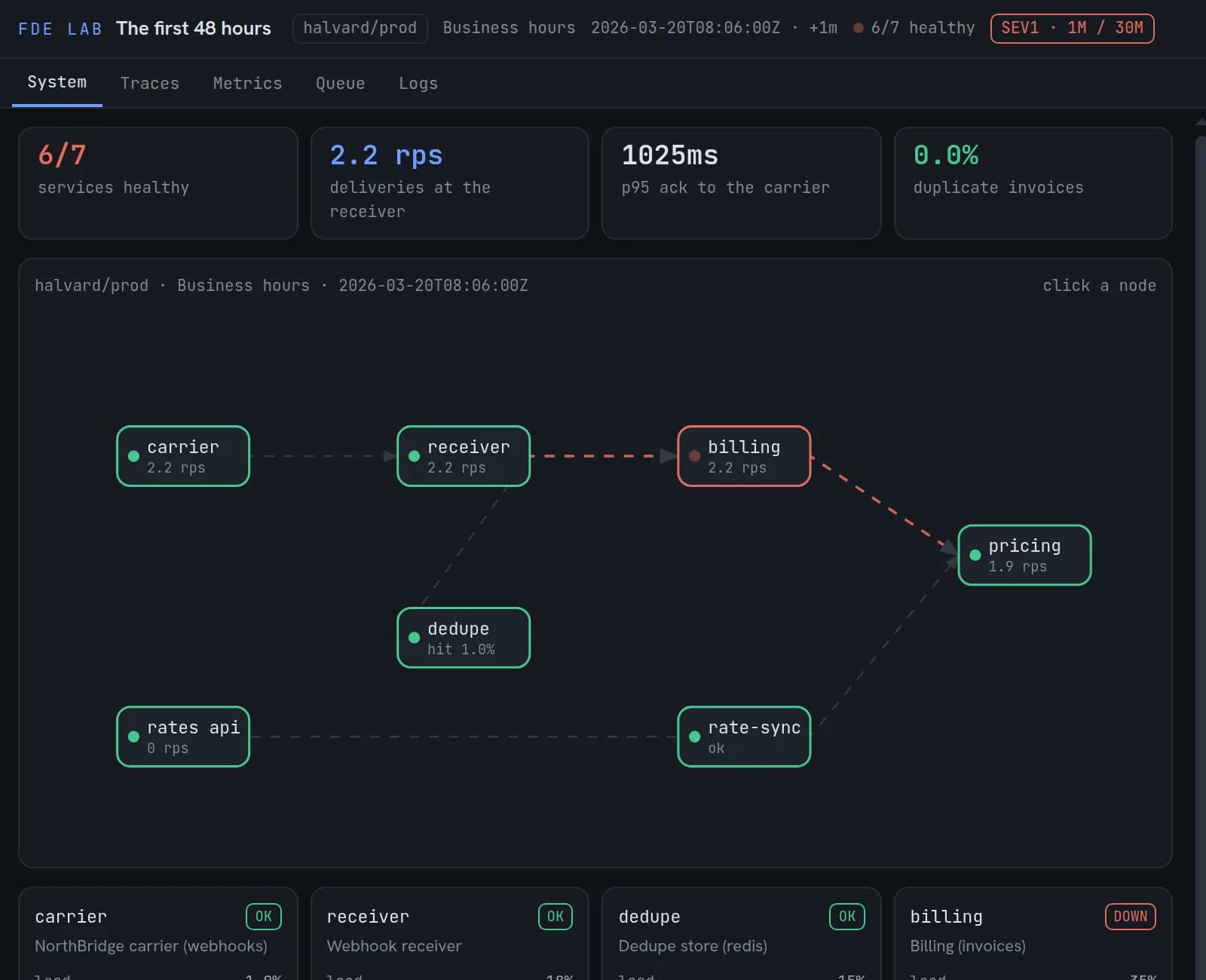Open the Logs tab
Viewport: 1206px width, 980px height.
(x=418, y=83)
